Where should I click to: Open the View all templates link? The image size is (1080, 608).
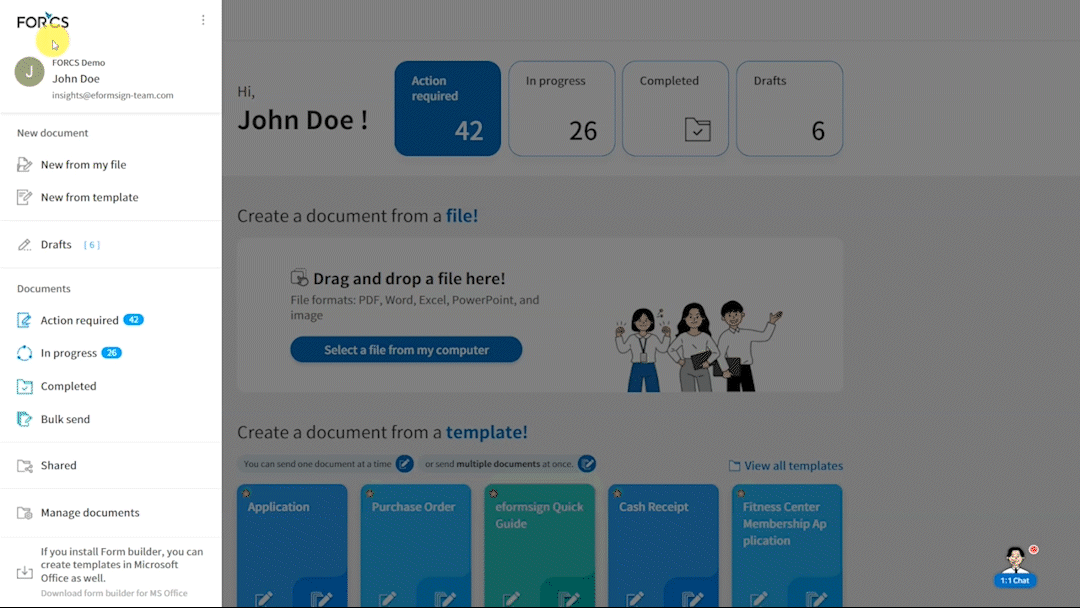pos(786,465)
